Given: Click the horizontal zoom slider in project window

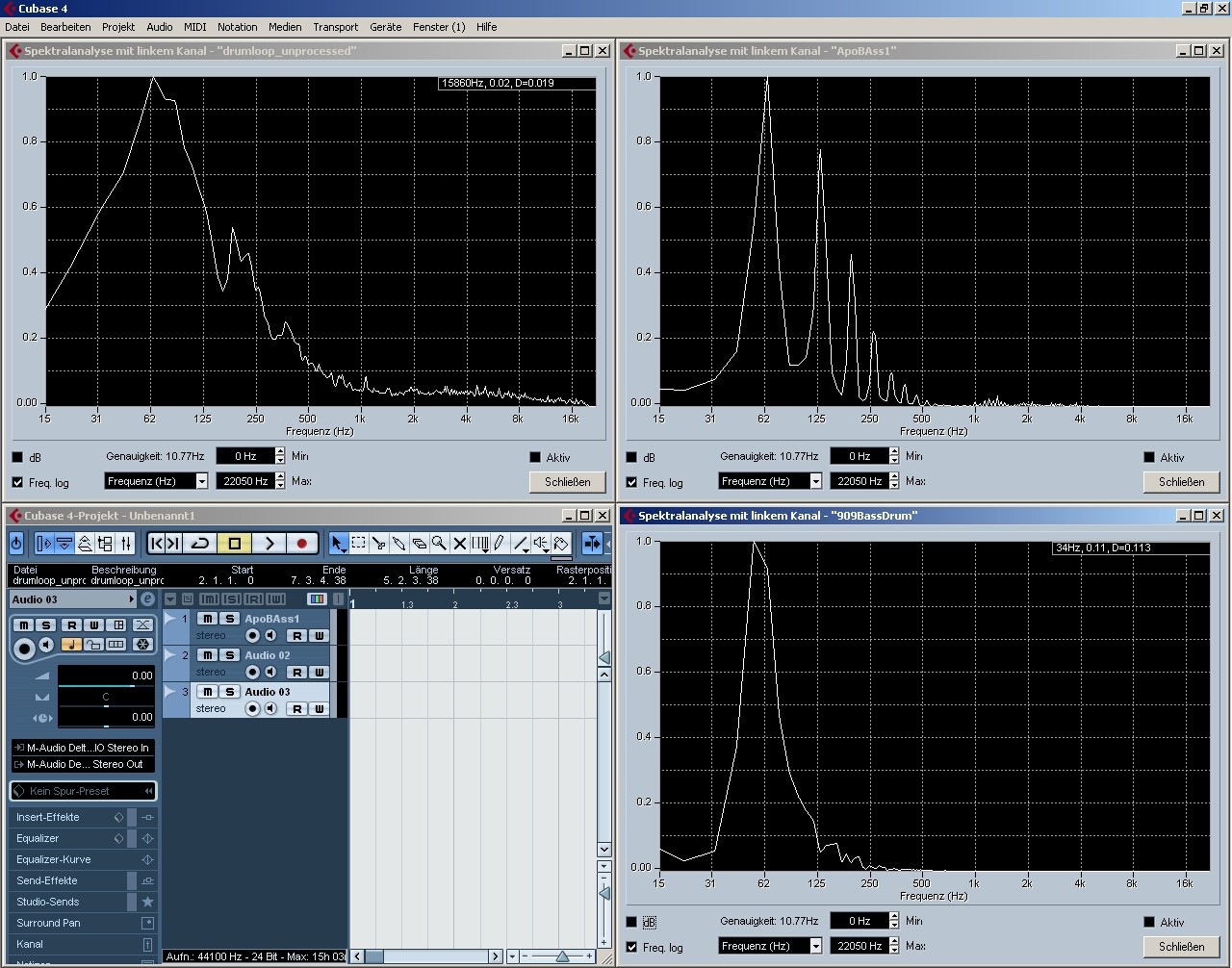Looking at the screenshot, I should click(562, 956).
